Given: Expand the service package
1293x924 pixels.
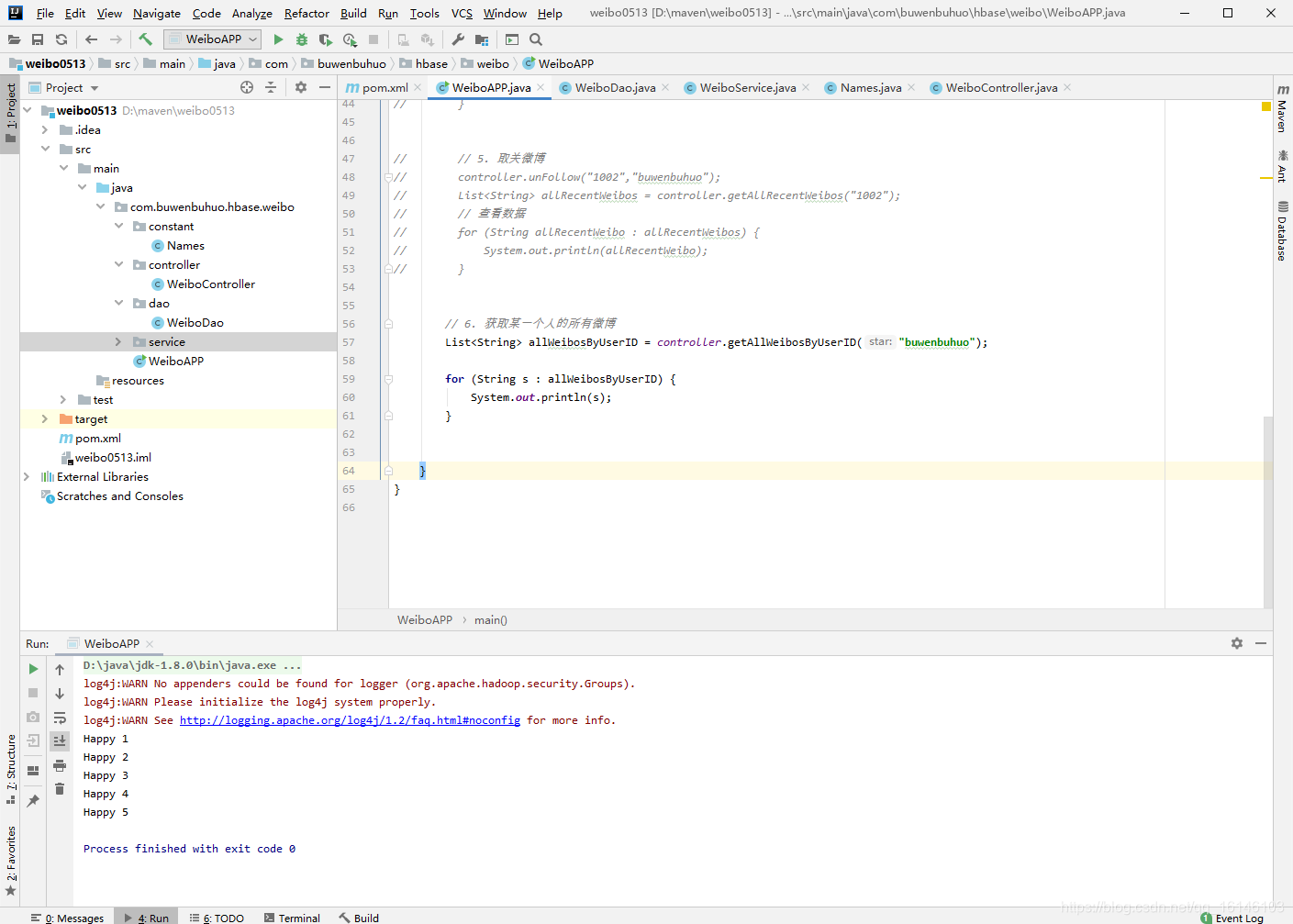Looking at the screenshot, I should point(118,341).
